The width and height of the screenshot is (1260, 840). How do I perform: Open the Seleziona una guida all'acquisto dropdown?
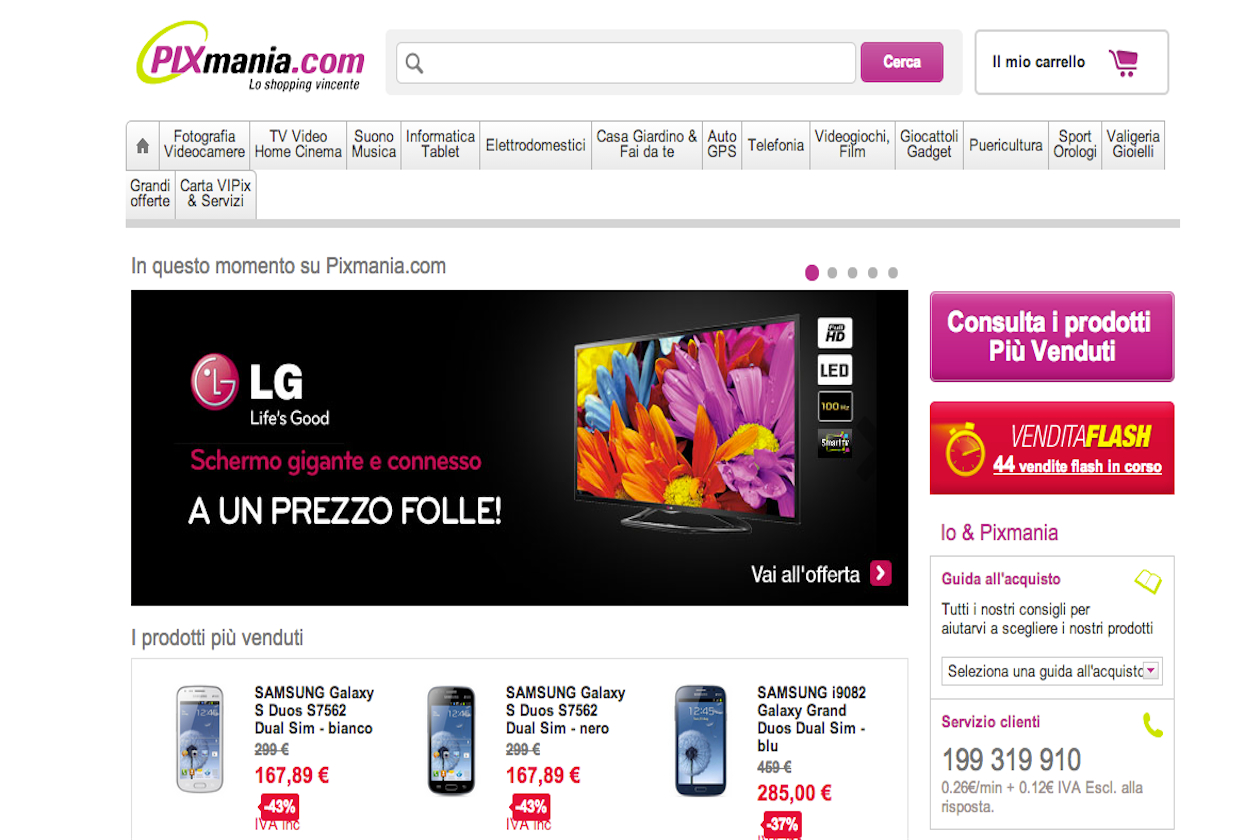(x=1052, y=671)
